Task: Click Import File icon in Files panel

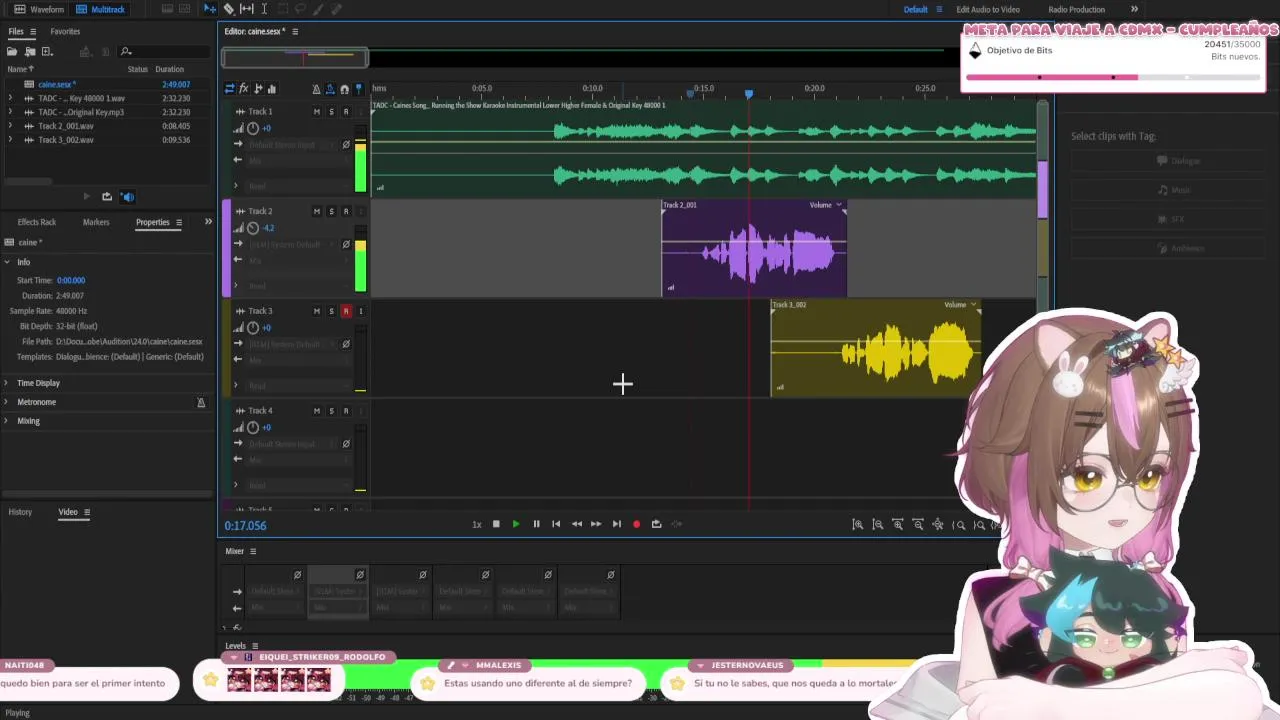Action: 30,51
